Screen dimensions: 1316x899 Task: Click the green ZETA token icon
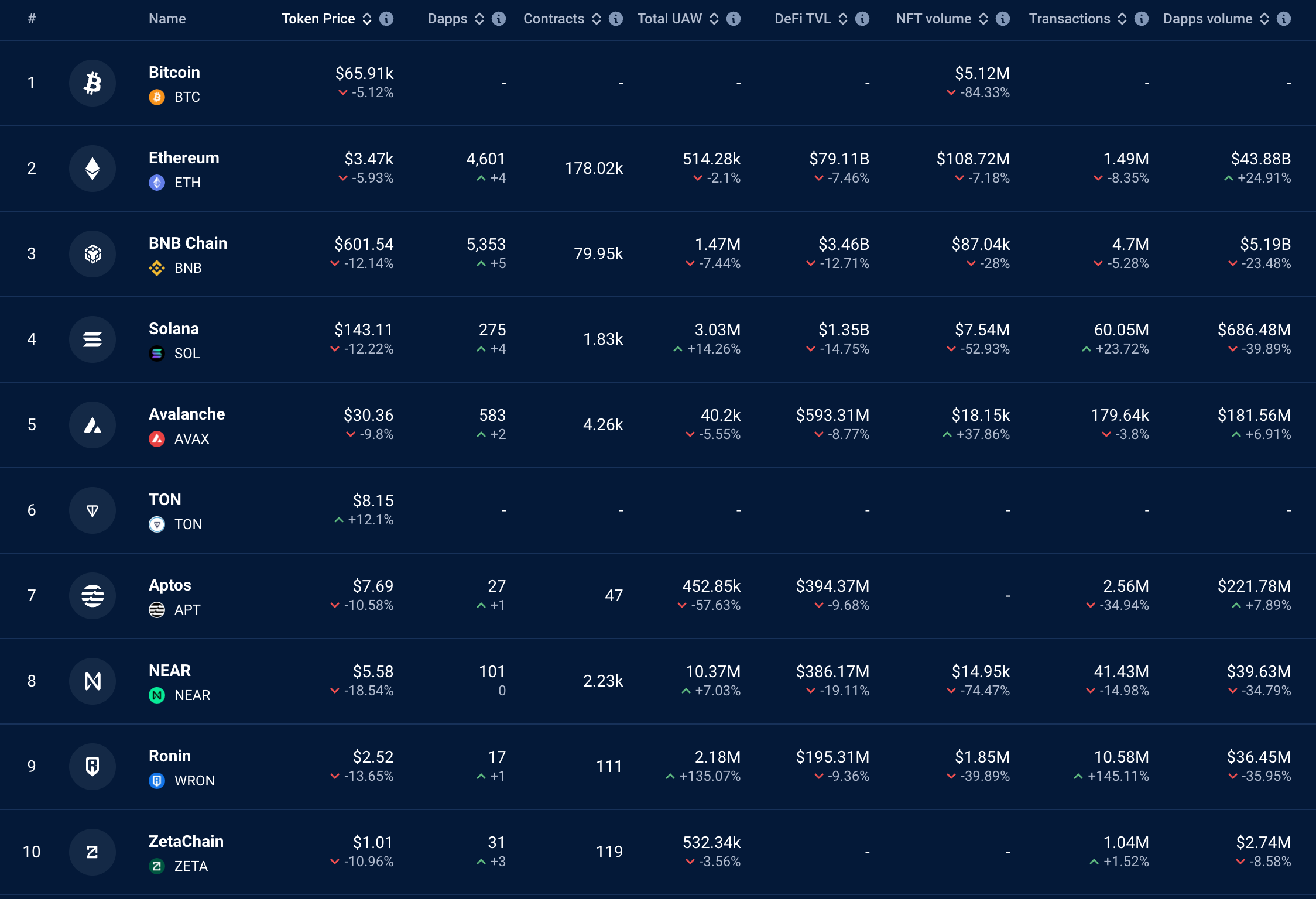click(x=157, y=866)
